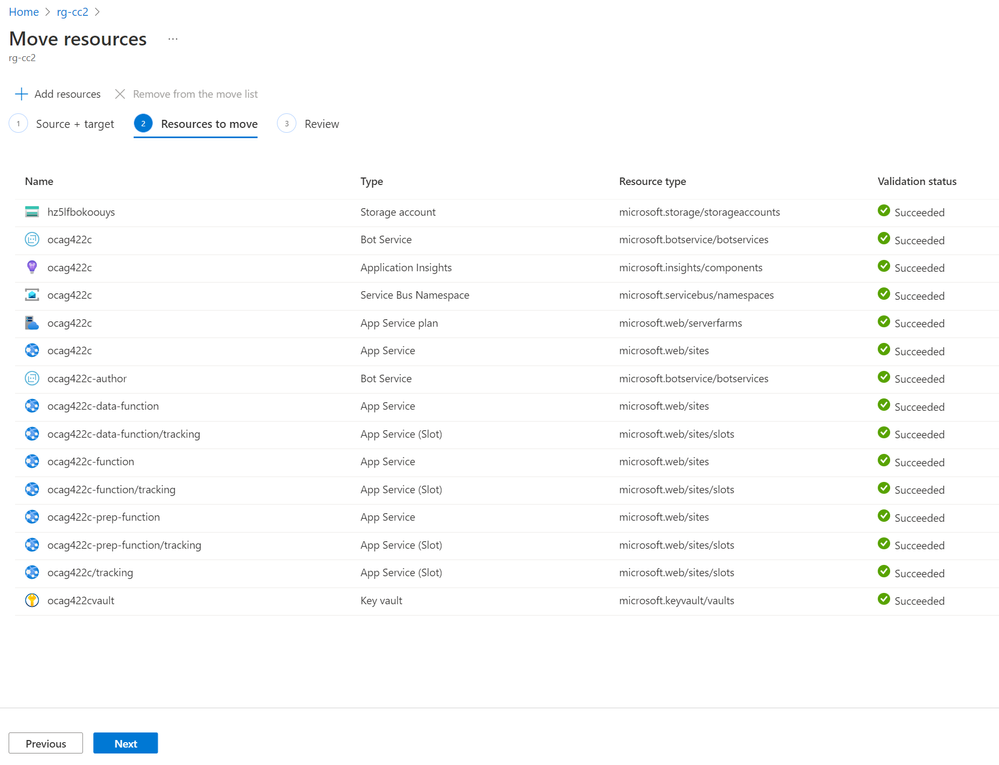Click the icon next to ocag422c/tracking
This screenshot has width=999, height=765.
(x=32, y=572)
